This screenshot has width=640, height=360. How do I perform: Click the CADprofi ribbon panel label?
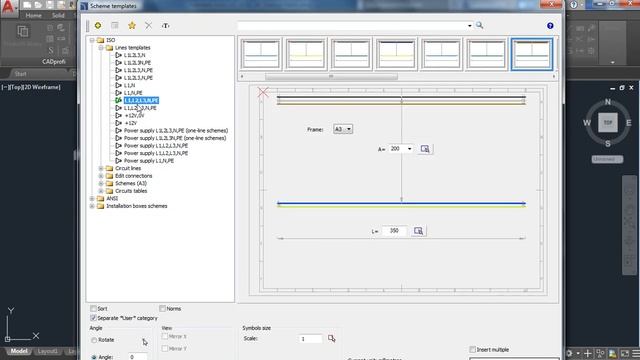(x=53, y=62)
